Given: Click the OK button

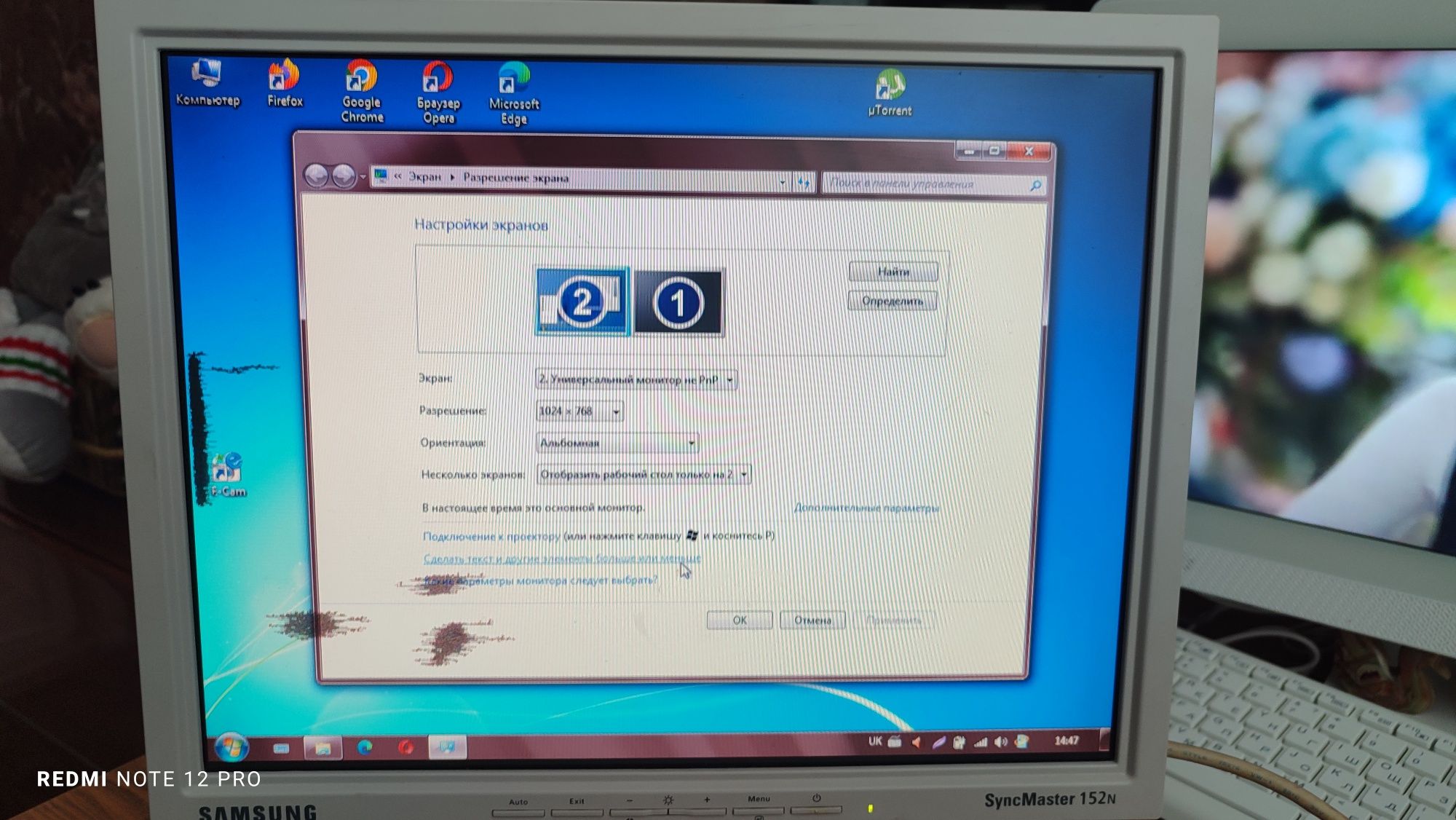Looking at the screenshot, I should click(x=740, y=620).
